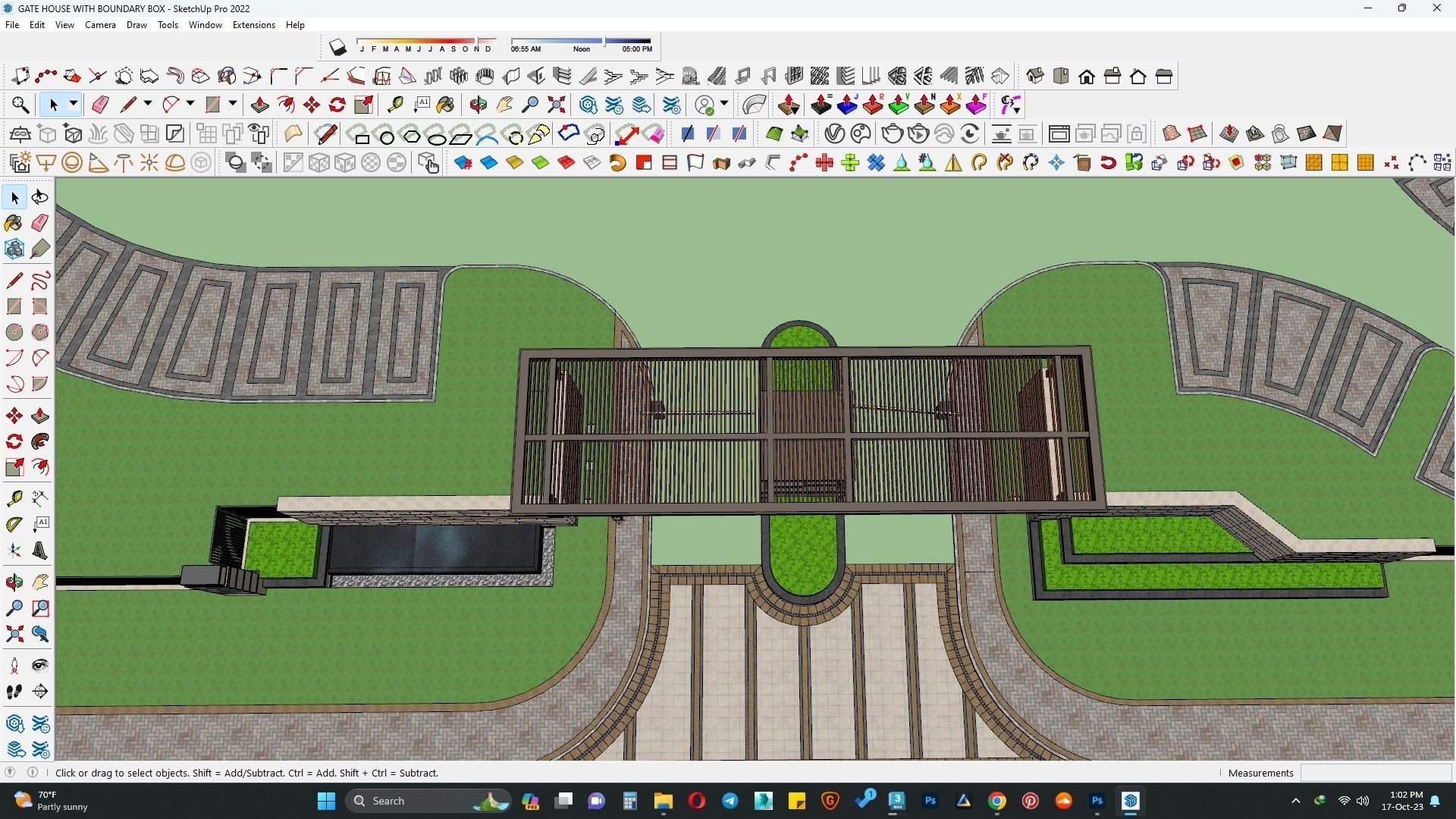
Task: Select the Axes tool
Action: click(14, 551)
